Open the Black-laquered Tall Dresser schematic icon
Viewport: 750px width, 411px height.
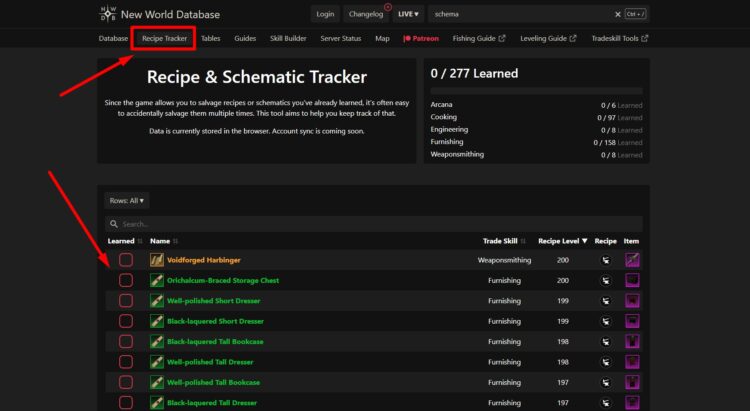[x=156, y=403]
